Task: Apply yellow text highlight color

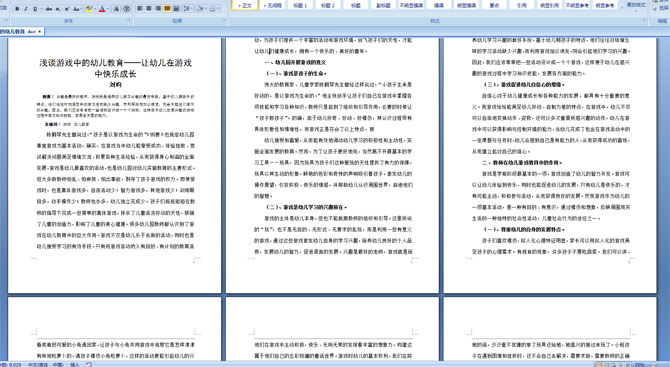Action: [89, 9]
